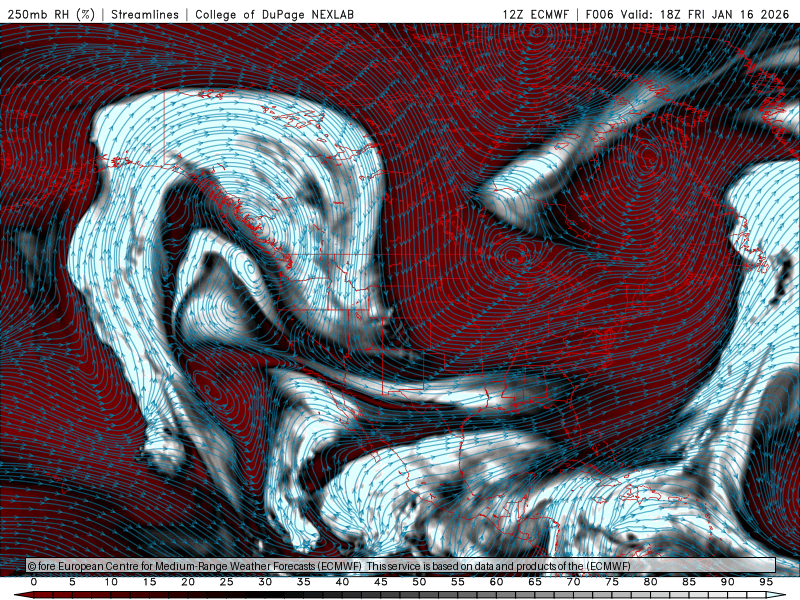Click "College of DuPage NEXLAB" header text
This screenshot has height=600, width=800.
274,14
